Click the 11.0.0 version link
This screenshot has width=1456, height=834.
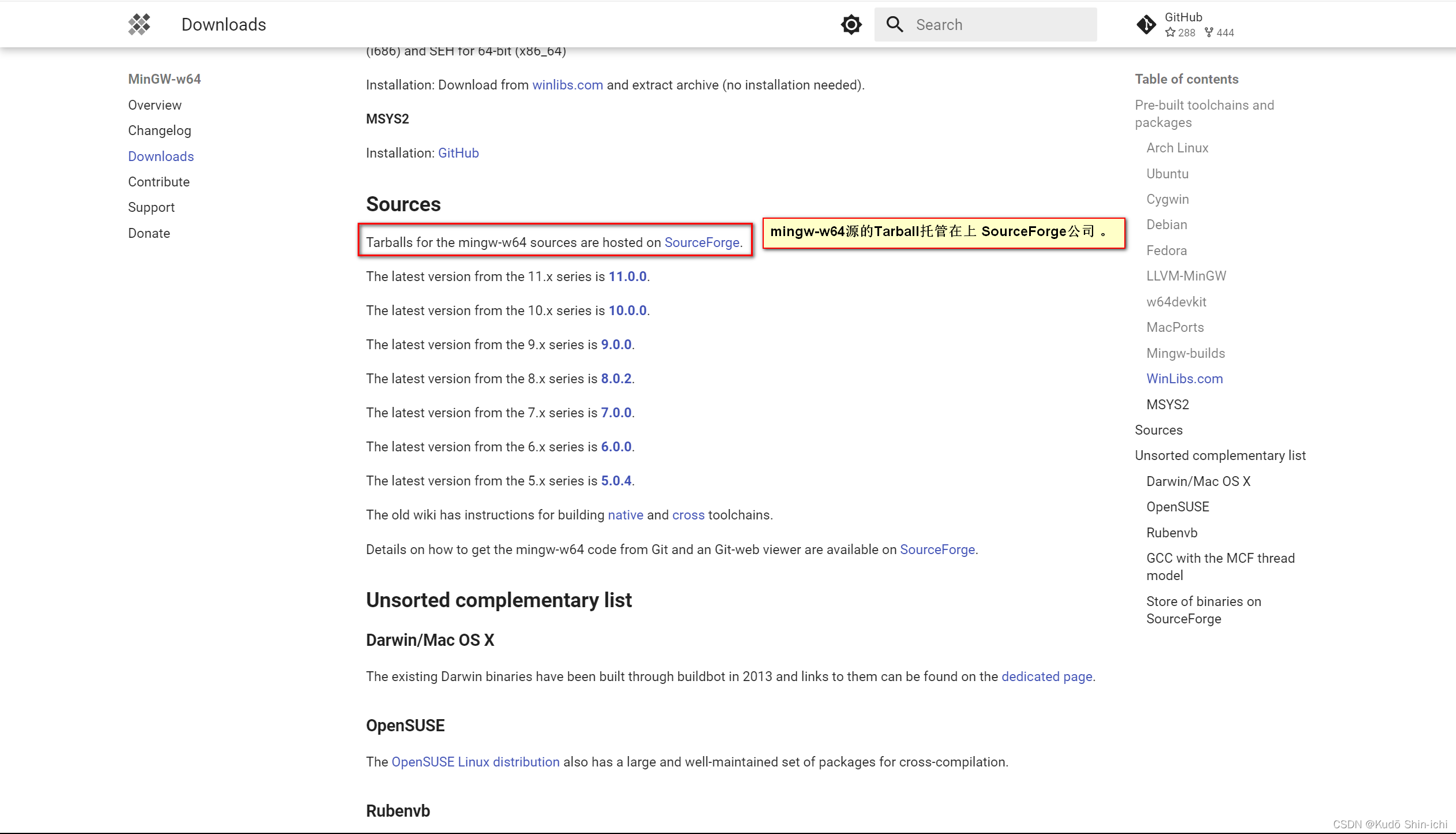[x=626, y=276]
